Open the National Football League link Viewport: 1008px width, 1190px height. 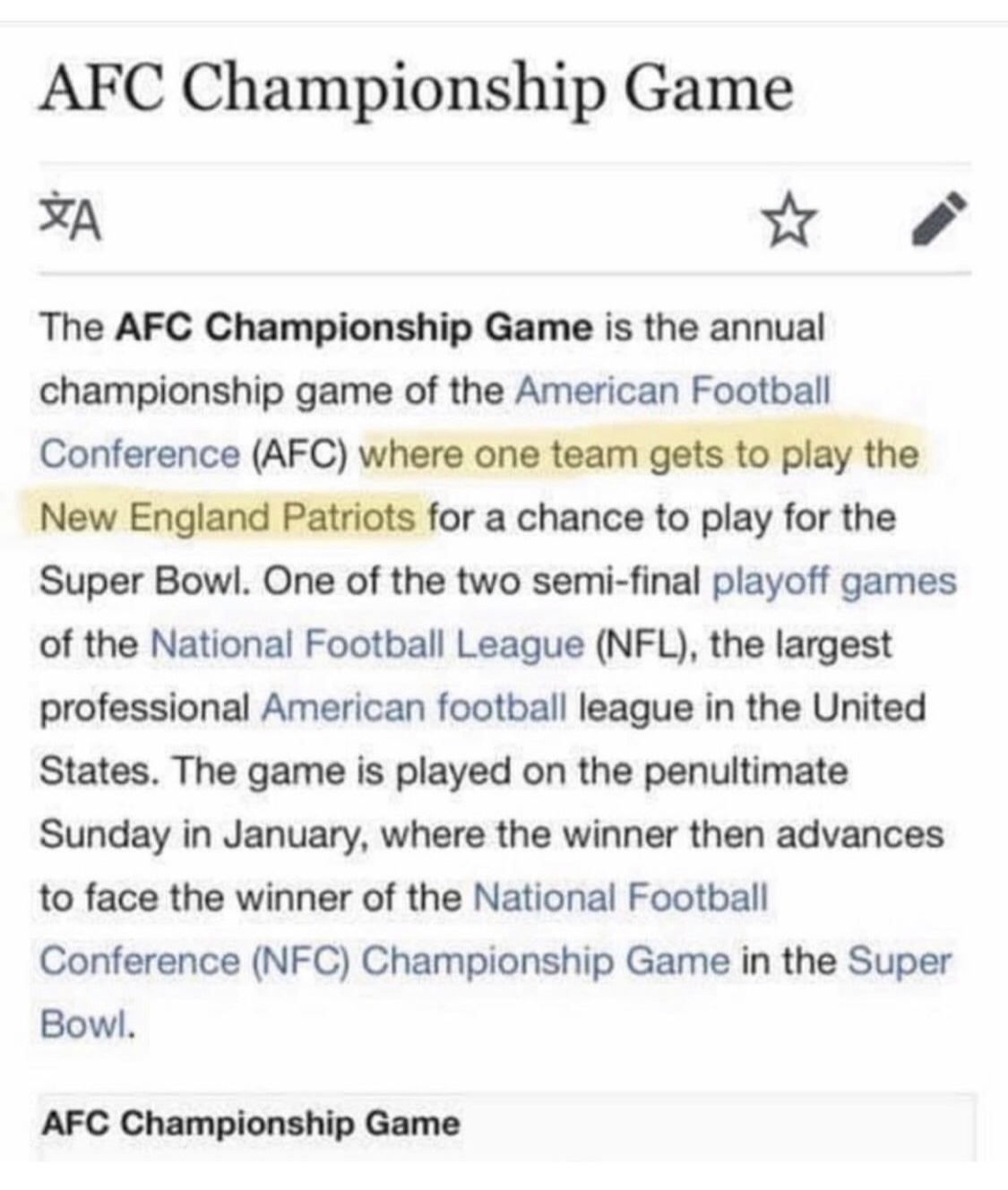pos(367,644)
